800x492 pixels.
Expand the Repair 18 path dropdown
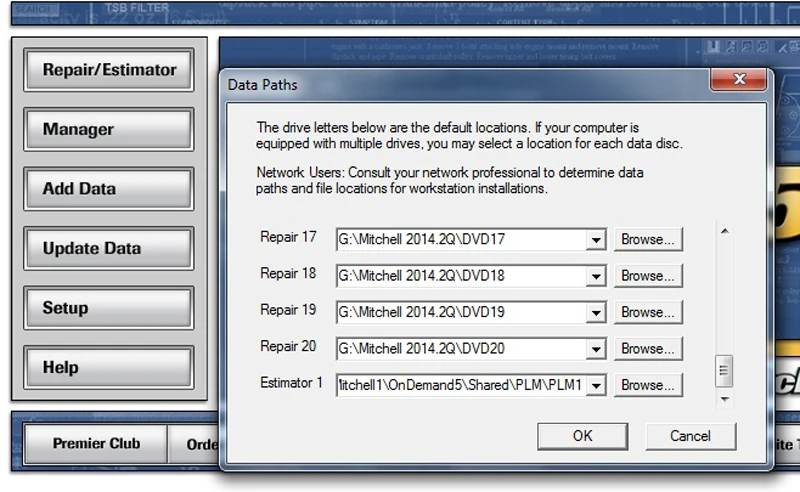click(x=595, y=276)
